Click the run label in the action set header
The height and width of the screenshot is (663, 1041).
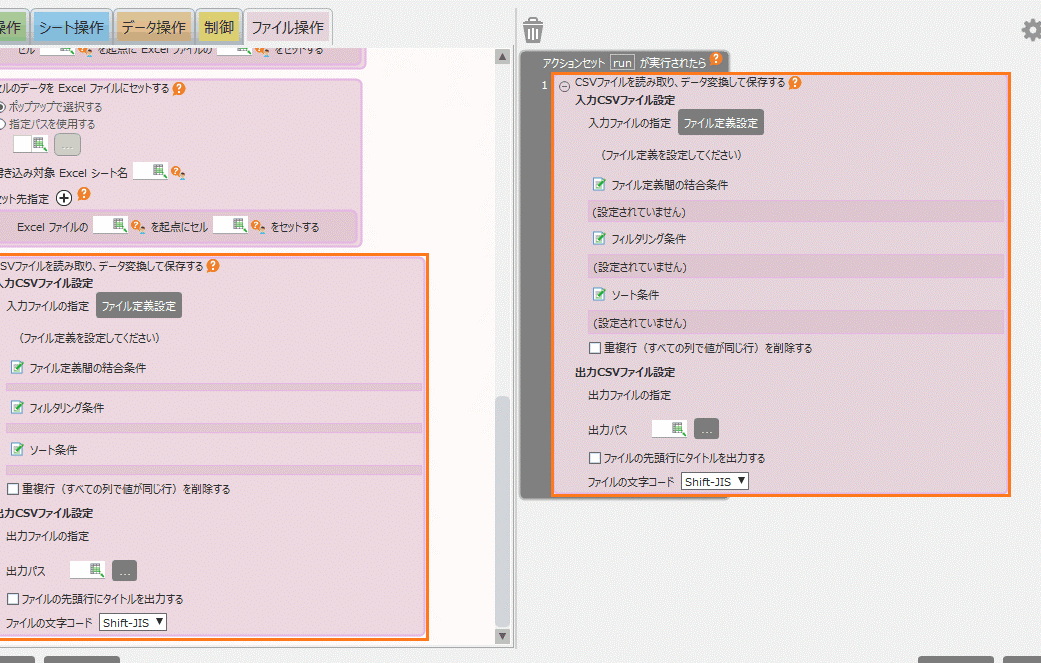tap(621, 60)
